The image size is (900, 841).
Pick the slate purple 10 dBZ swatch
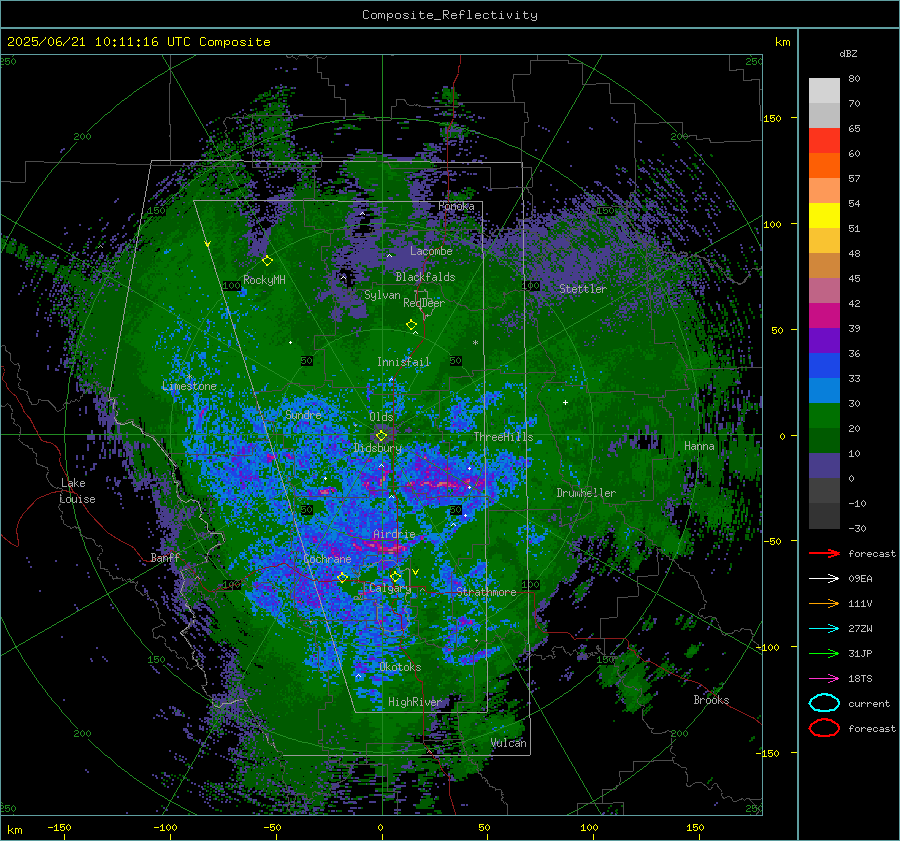(824, 465)
